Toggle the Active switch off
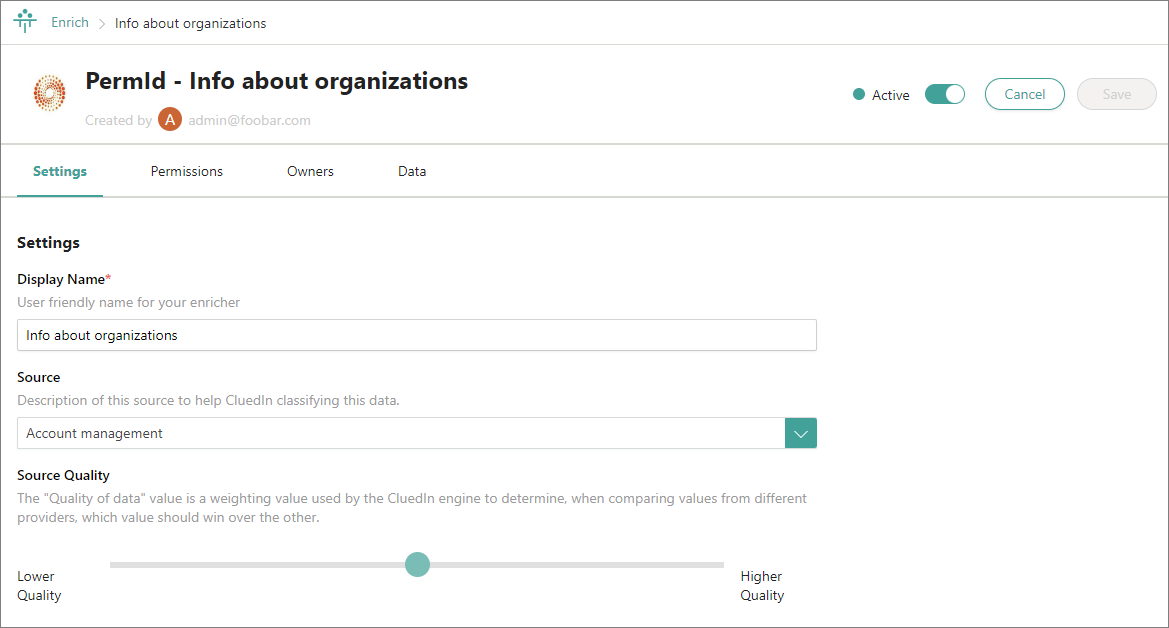Screen dimensions: 1169x628 pyautogui.click(x=944, y=94)
